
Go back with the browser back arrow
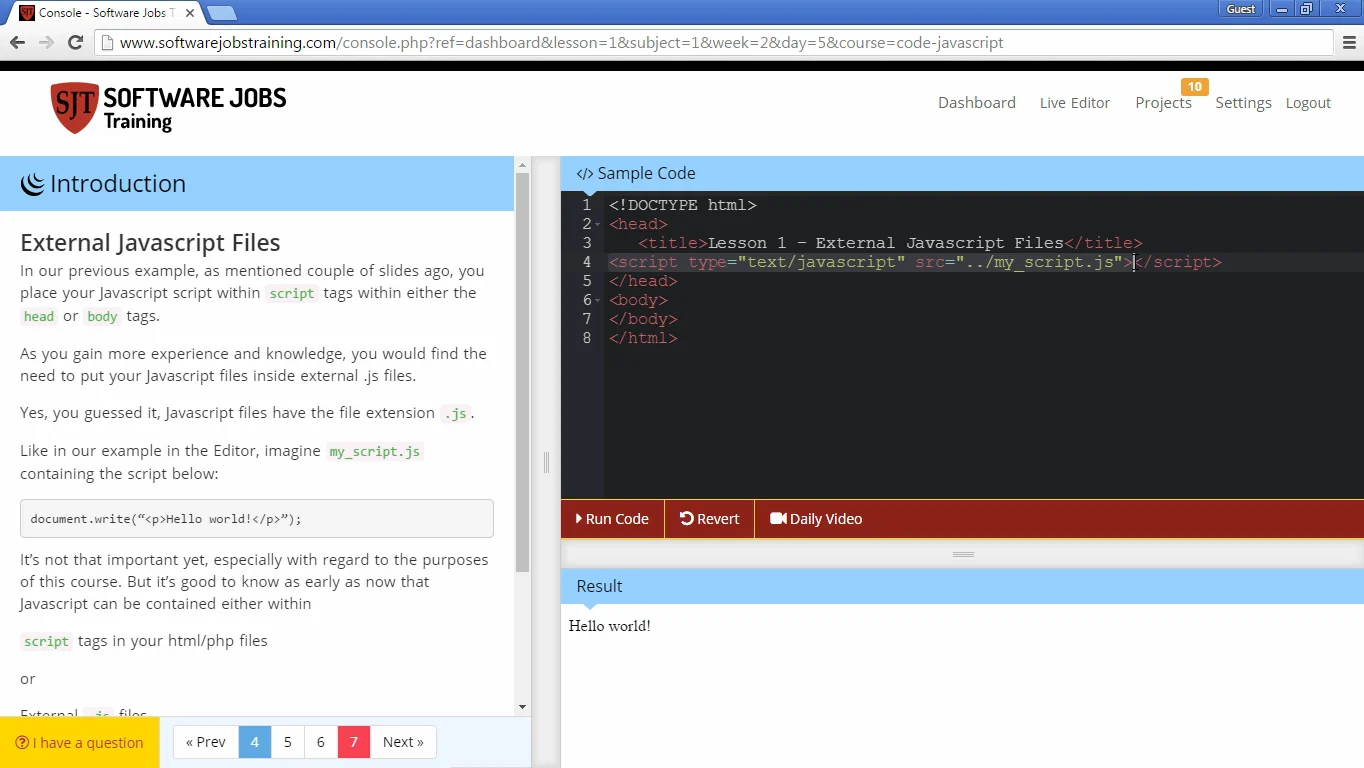[17, 43]
